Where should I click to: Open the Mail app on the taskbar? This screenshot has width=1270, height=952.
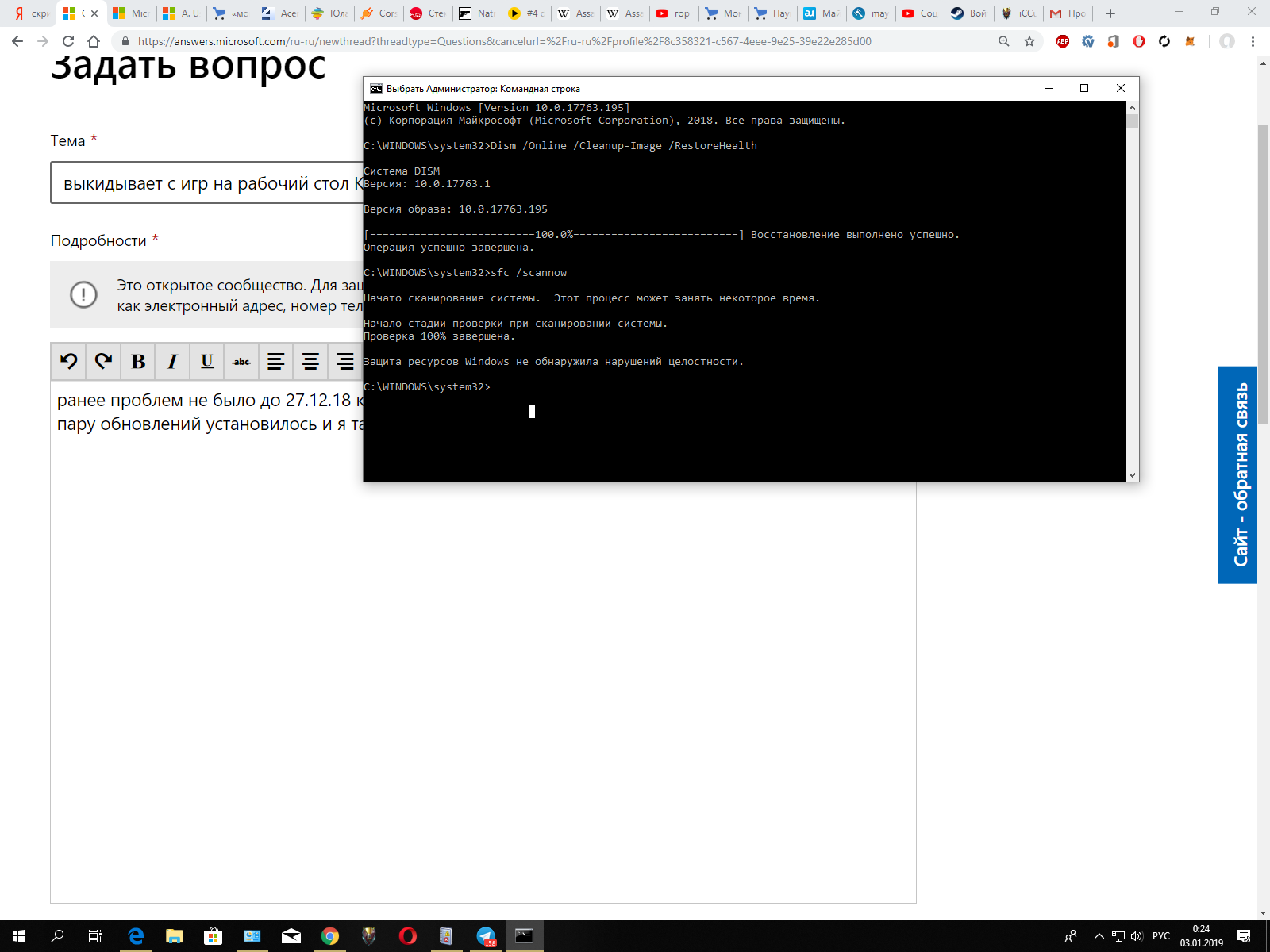click(x=291, y=936)
